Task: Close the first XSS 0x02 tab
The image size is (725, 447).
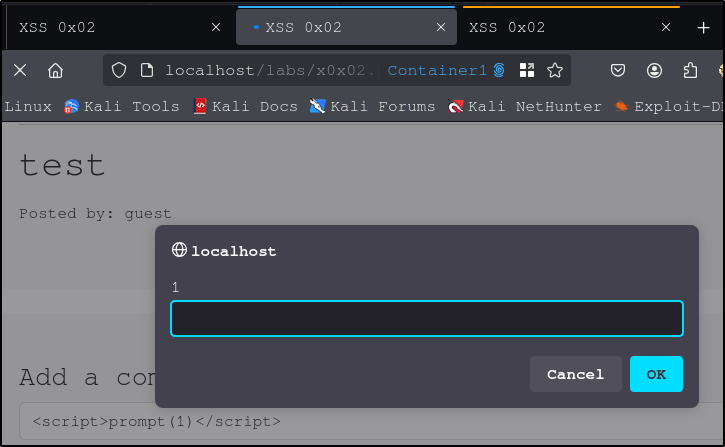Action: 216,27
